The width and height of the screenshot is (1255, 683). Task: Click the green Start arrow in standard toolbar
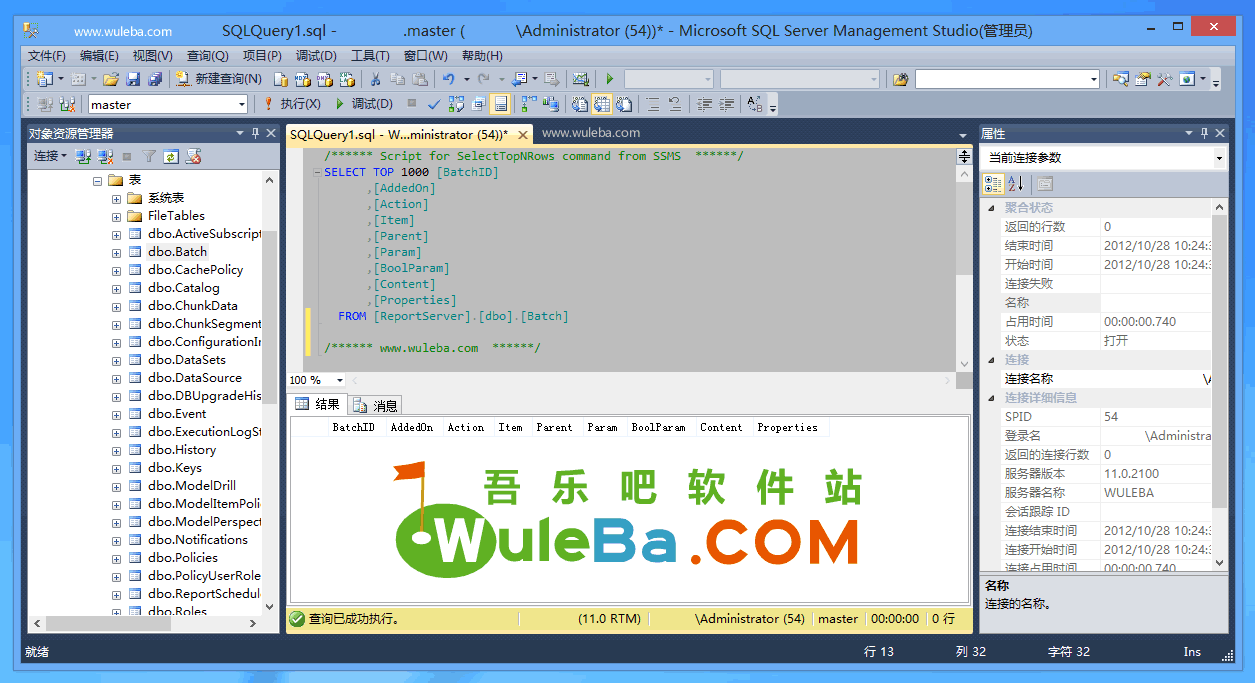tap(609, 79)
